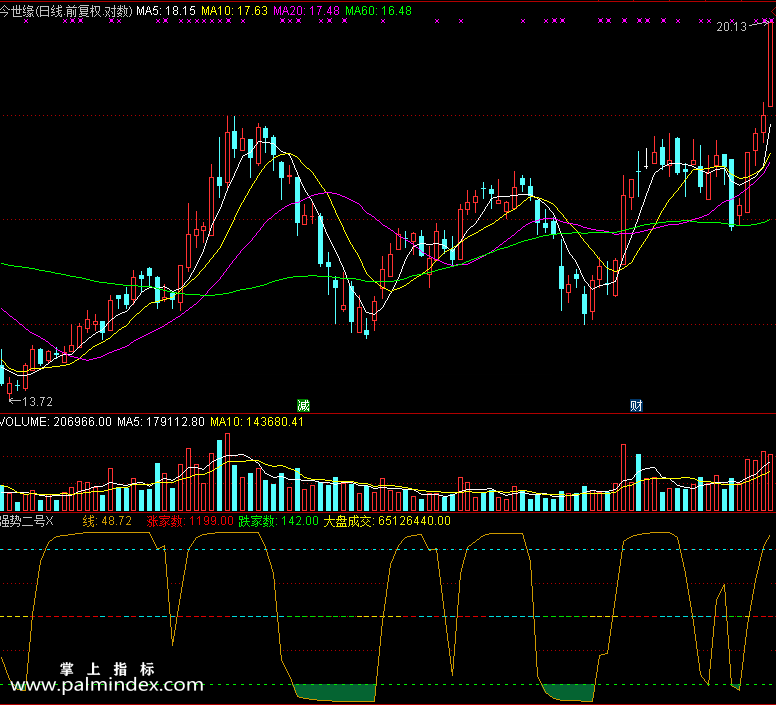Viewport: 776px width, 705px height.
Task: Select the MA10: 17.63 indicator label
Action: coord(234,10)
